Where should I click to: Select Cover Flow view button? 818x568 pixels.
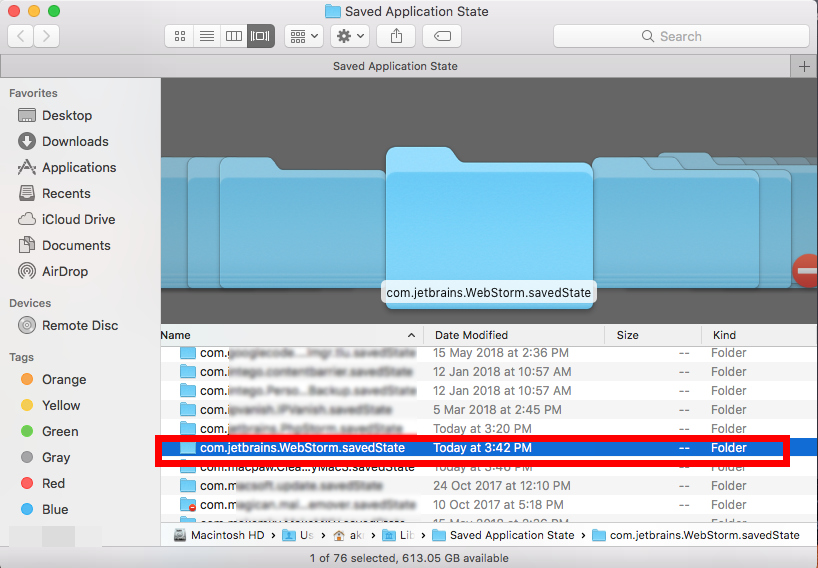(261, 36)
